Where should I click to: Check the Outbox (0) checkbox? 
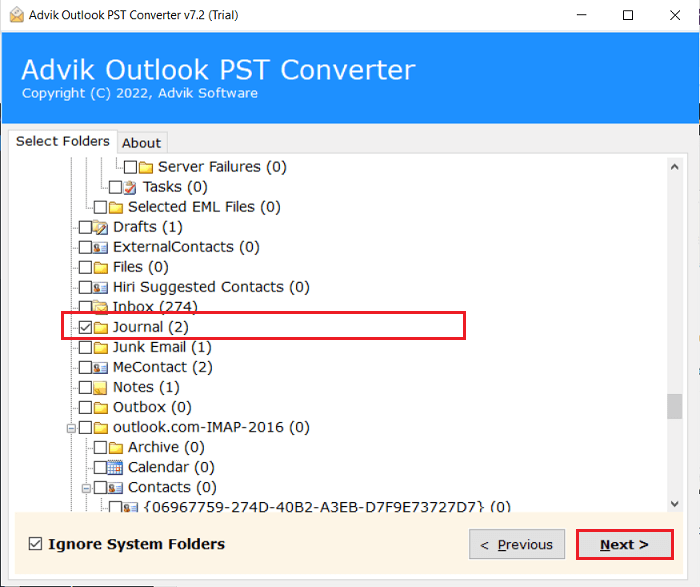pyautogui.click(x=85, y=408)
